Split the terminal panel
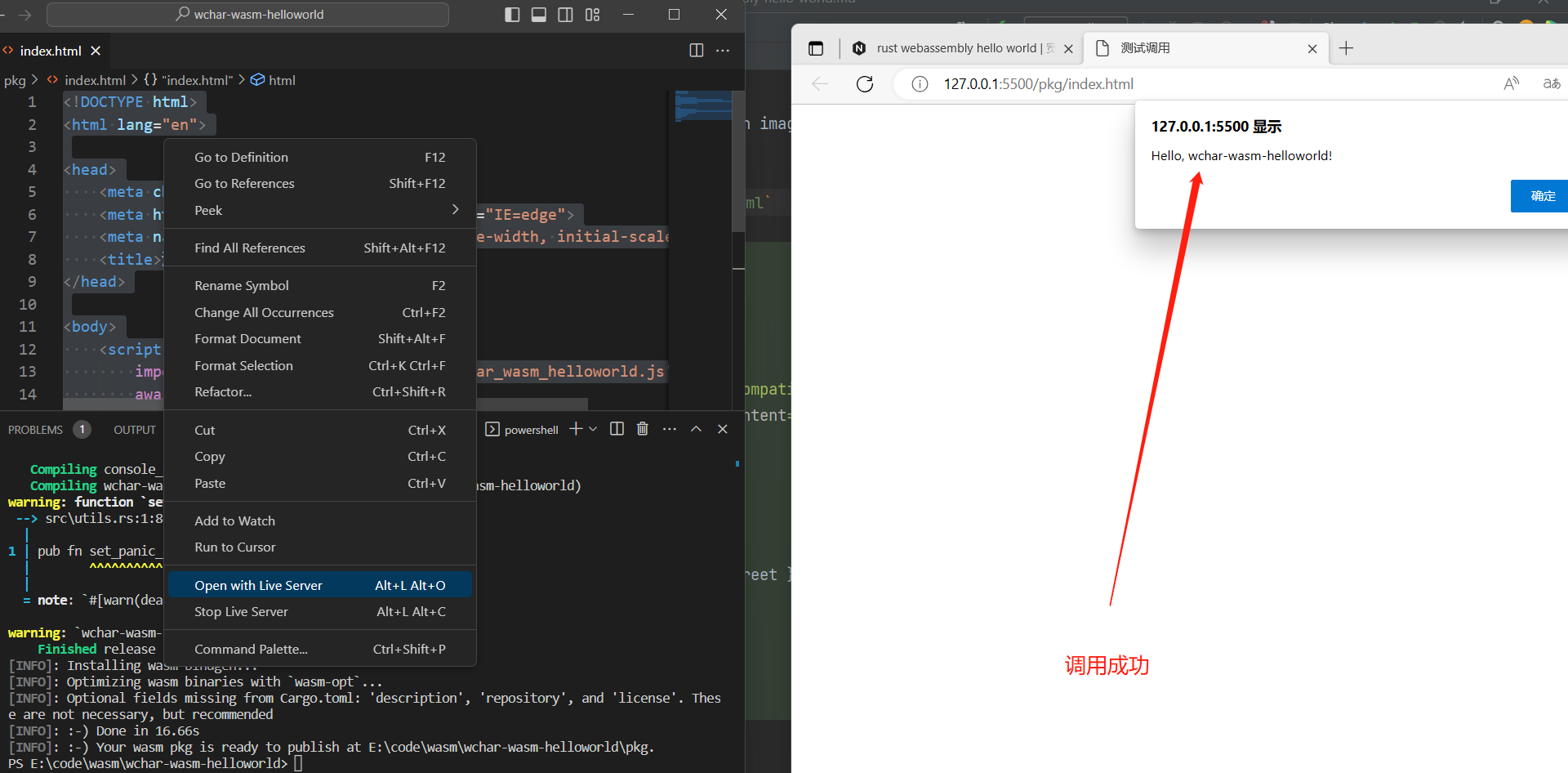 (617, 429)
